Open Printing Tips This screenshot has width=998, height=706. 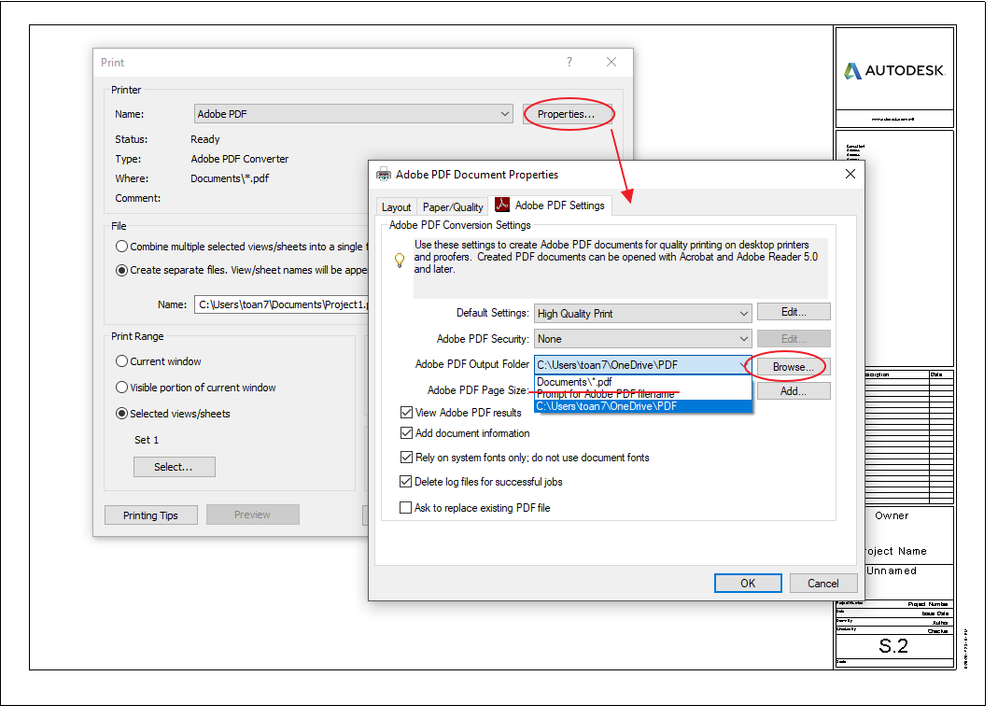pos(151,515)
